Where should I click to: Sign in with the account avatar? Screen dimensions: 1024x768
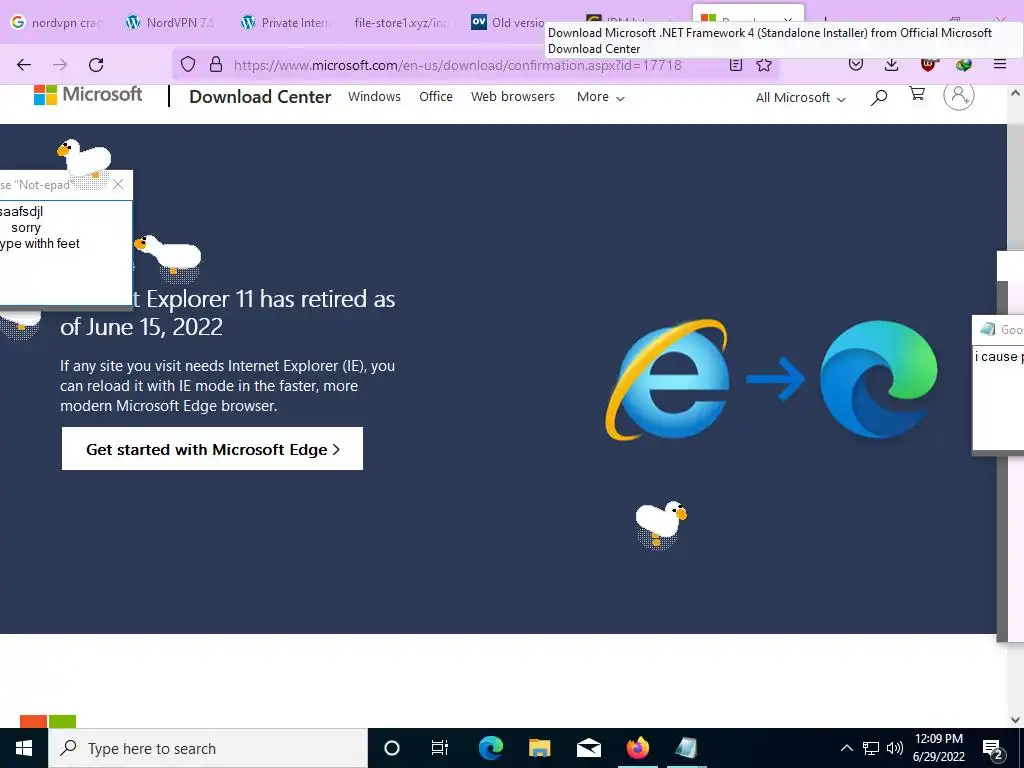[x=959, y=95]
